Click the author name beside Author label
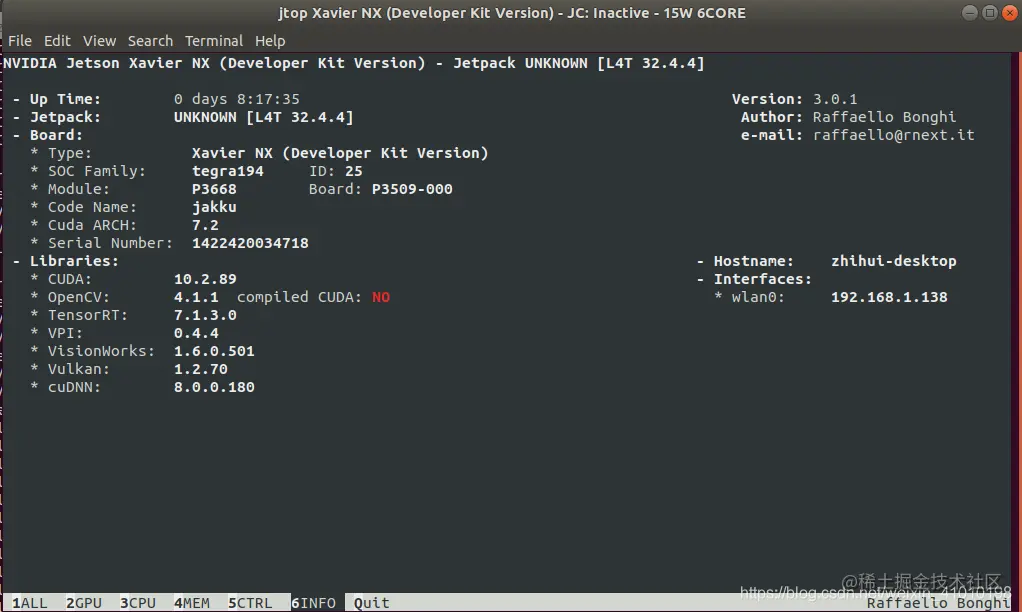 pos(884,117)
